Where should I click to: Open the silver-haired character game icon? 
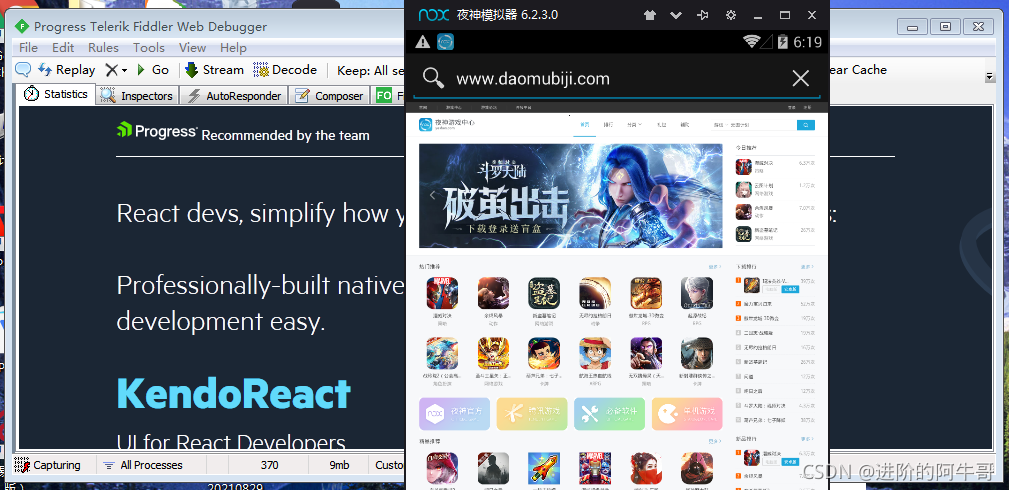697,293
